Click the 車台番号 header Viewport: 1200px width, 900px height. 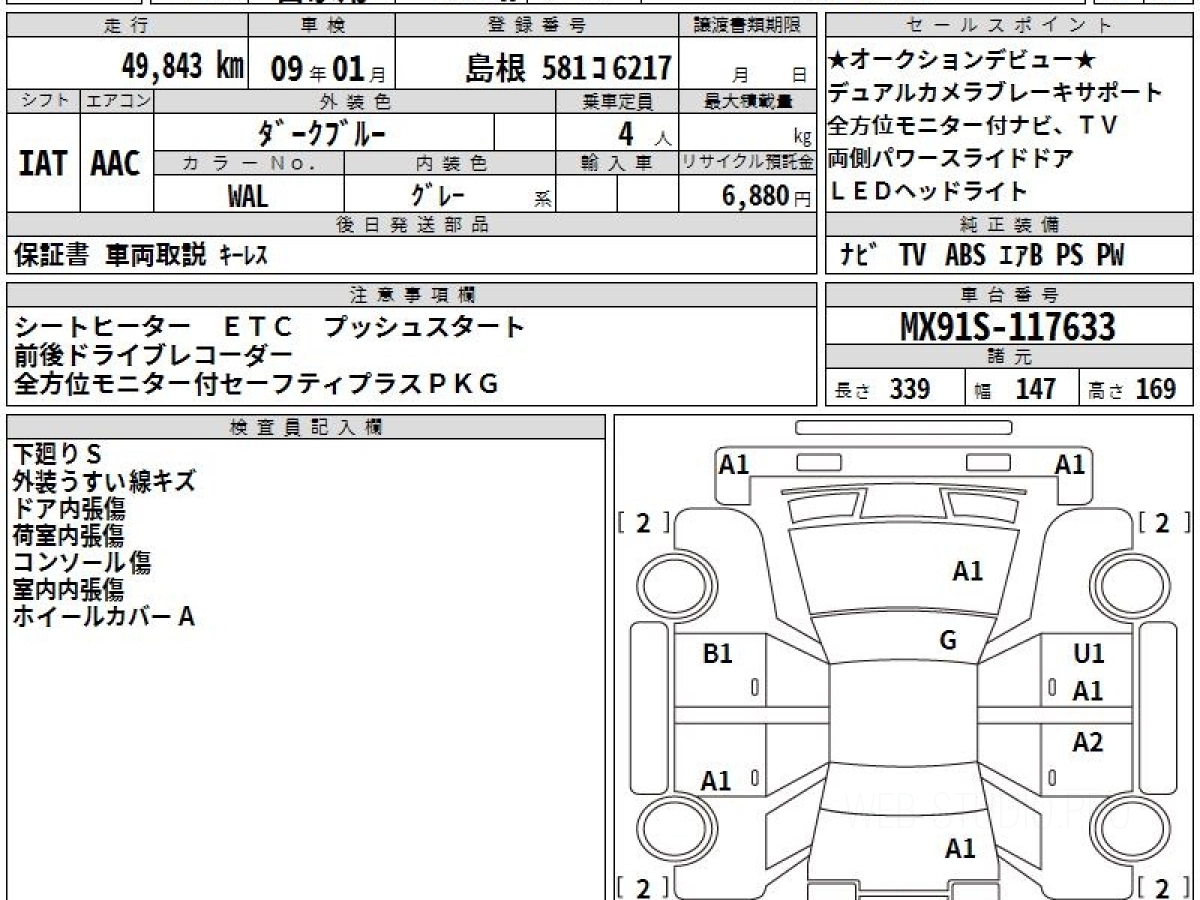[x=1010, y=295]
